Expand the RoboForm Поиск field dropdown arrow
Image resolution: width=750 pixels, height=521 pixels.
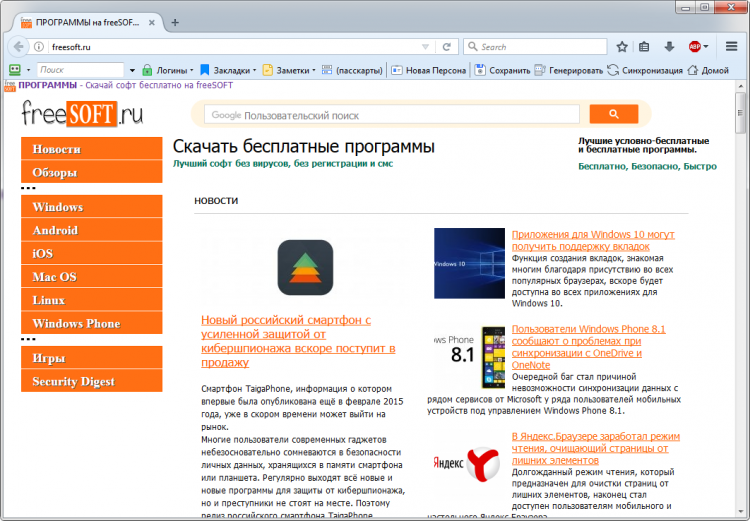click(x=132, y=70)
